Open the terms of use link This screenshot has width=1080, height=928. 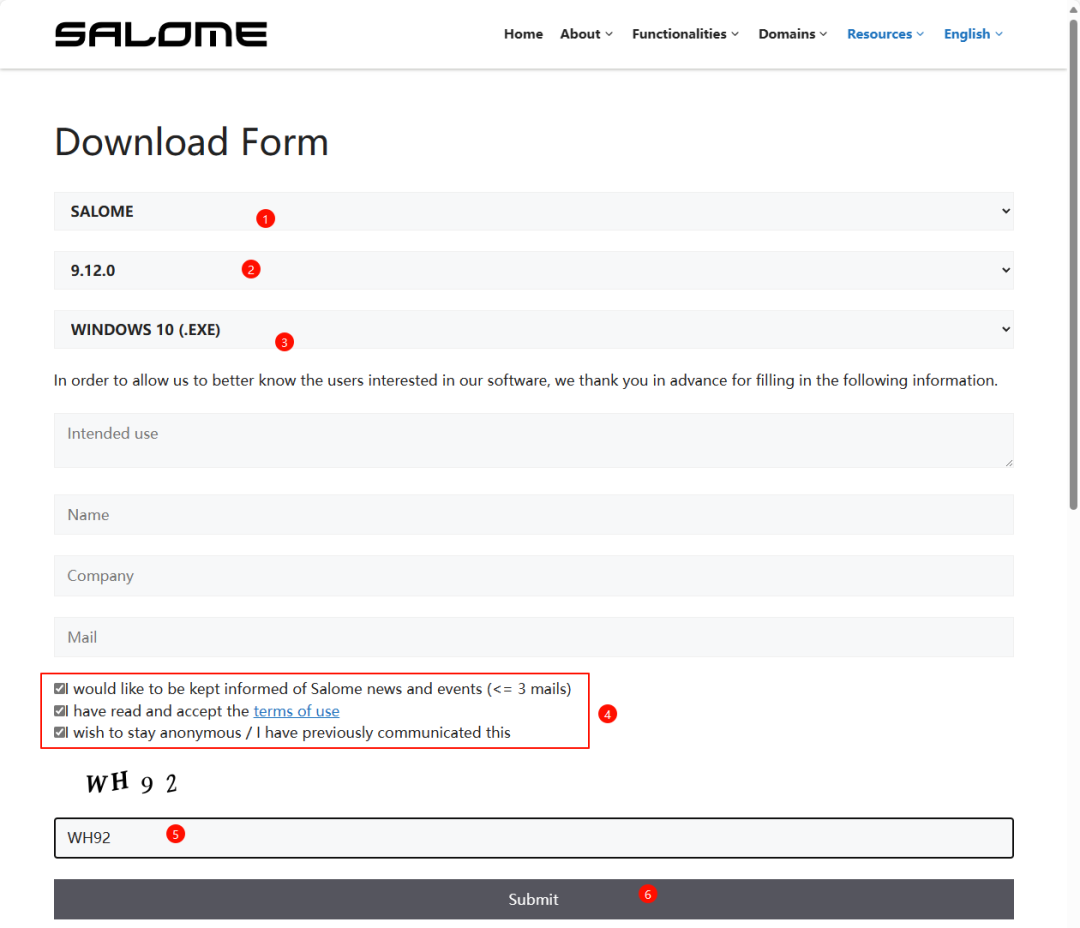tap(296, 711)
